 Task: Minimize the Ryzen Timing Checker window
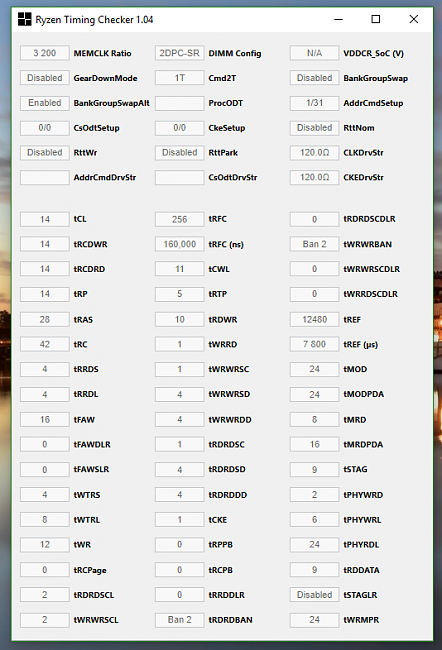[x=338, y=19]
